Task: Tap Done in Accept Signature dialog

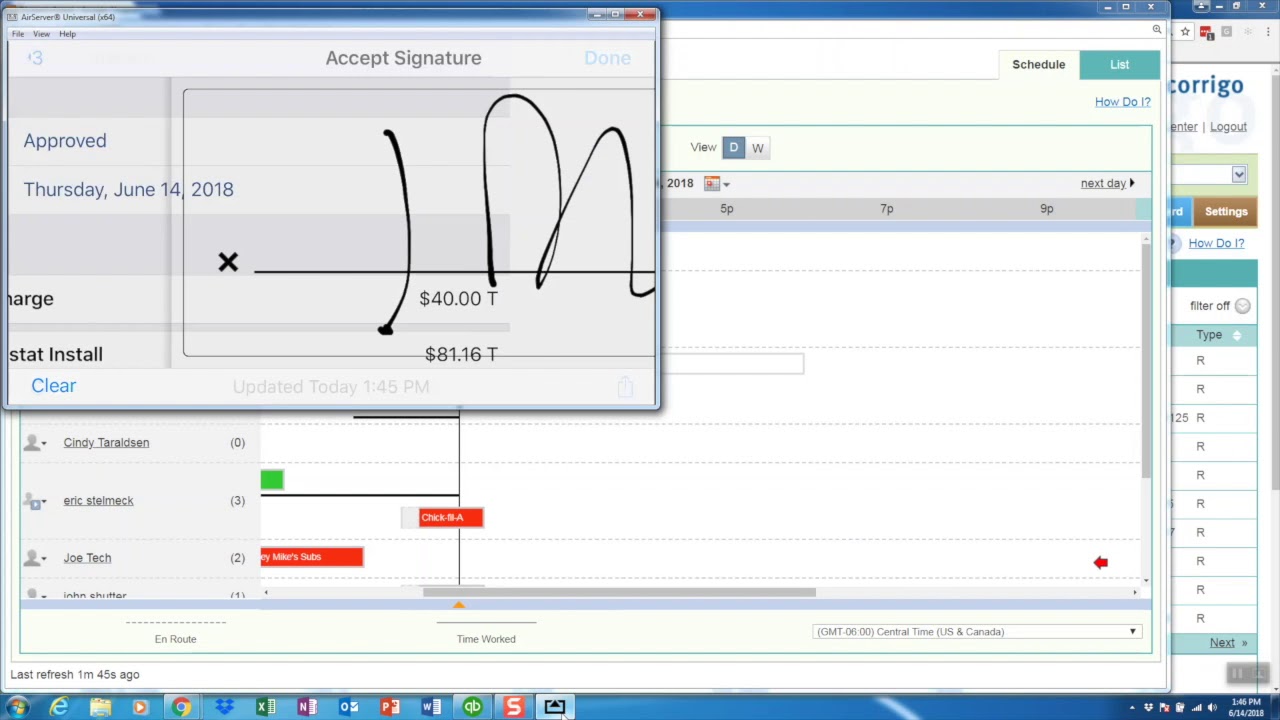Action: (607, 58)
